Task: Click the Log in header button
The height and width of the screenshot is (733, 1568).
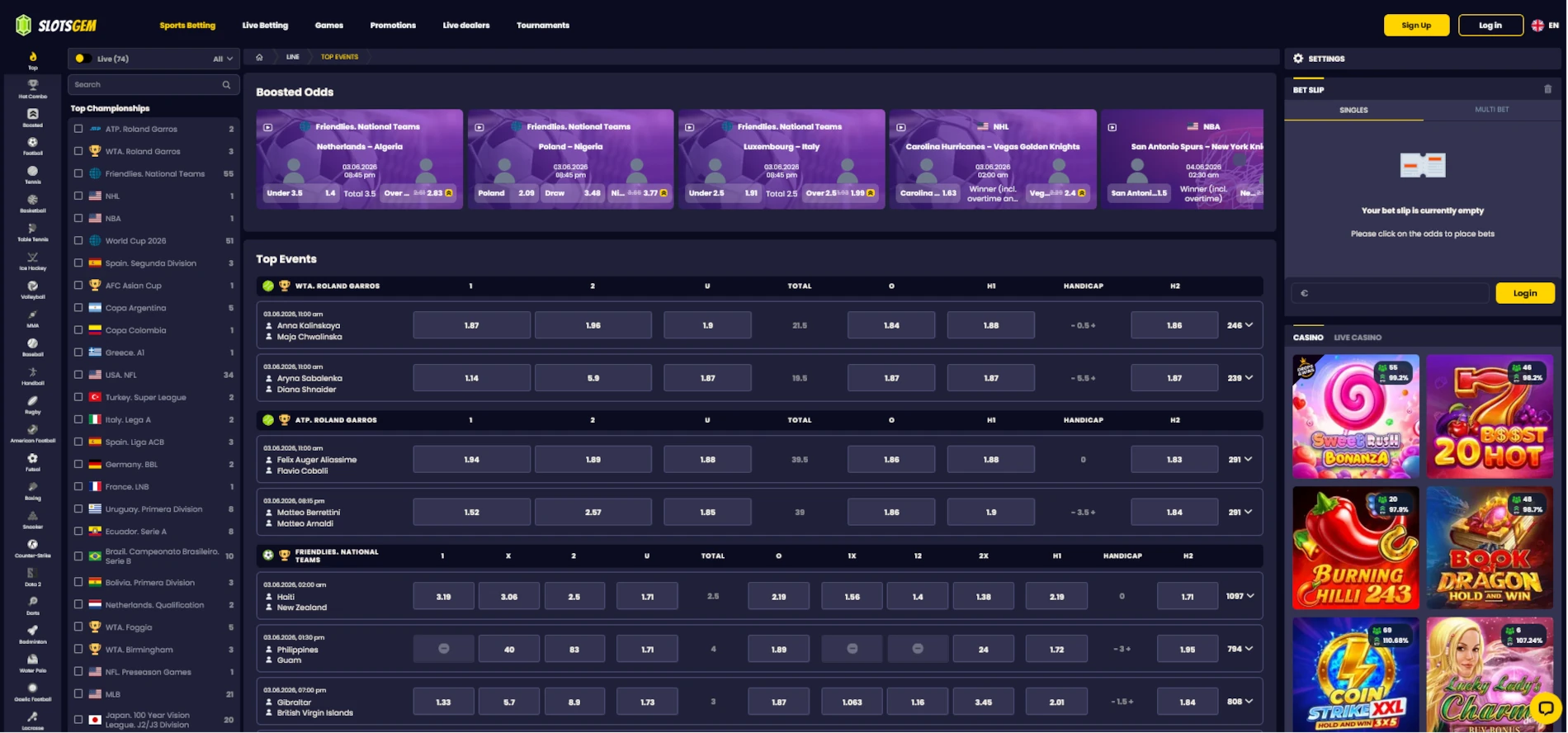Action: pyautogui.click(x=1490, y=26)
